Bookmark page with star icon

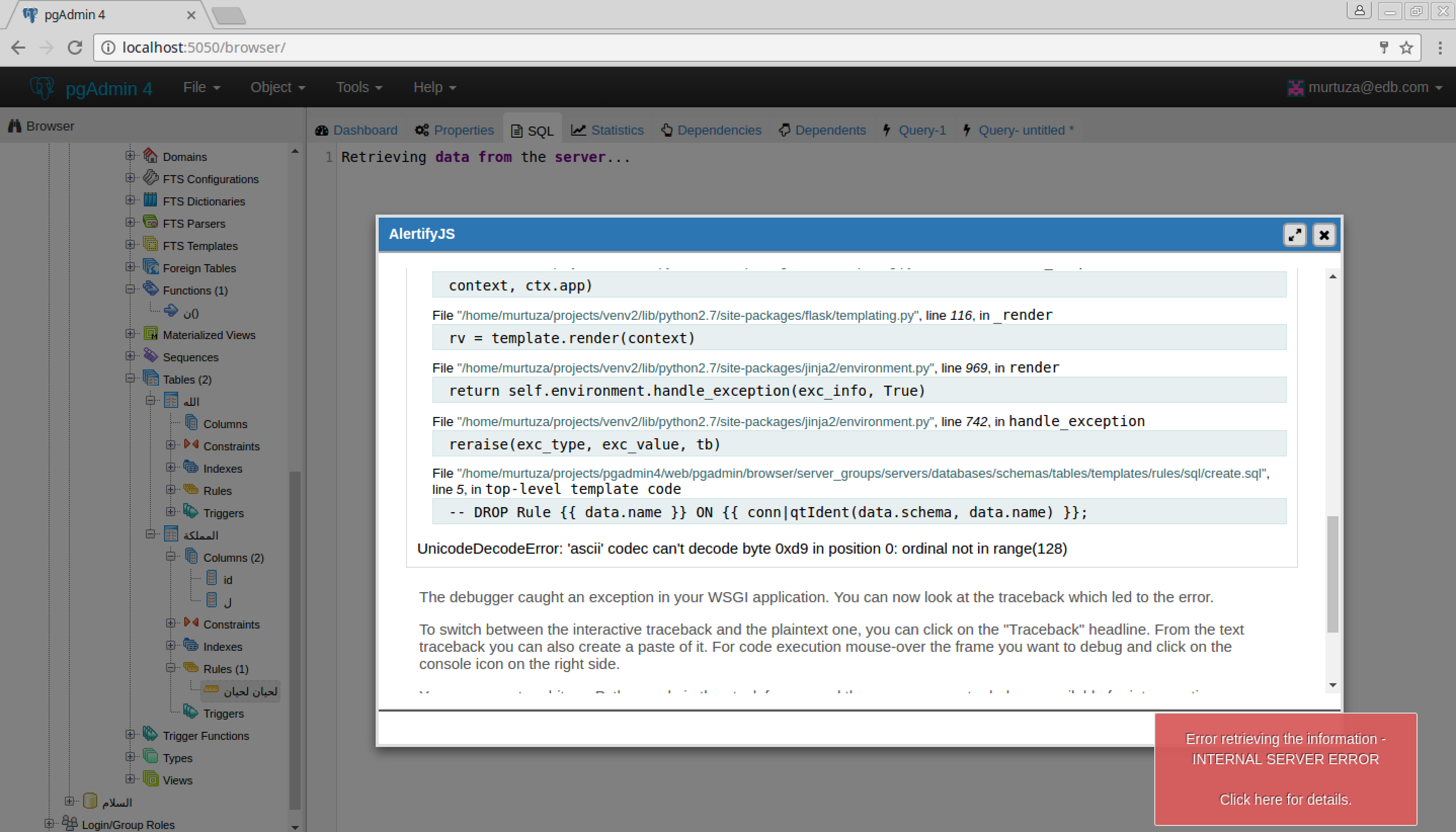click(x=1407, y=48)
